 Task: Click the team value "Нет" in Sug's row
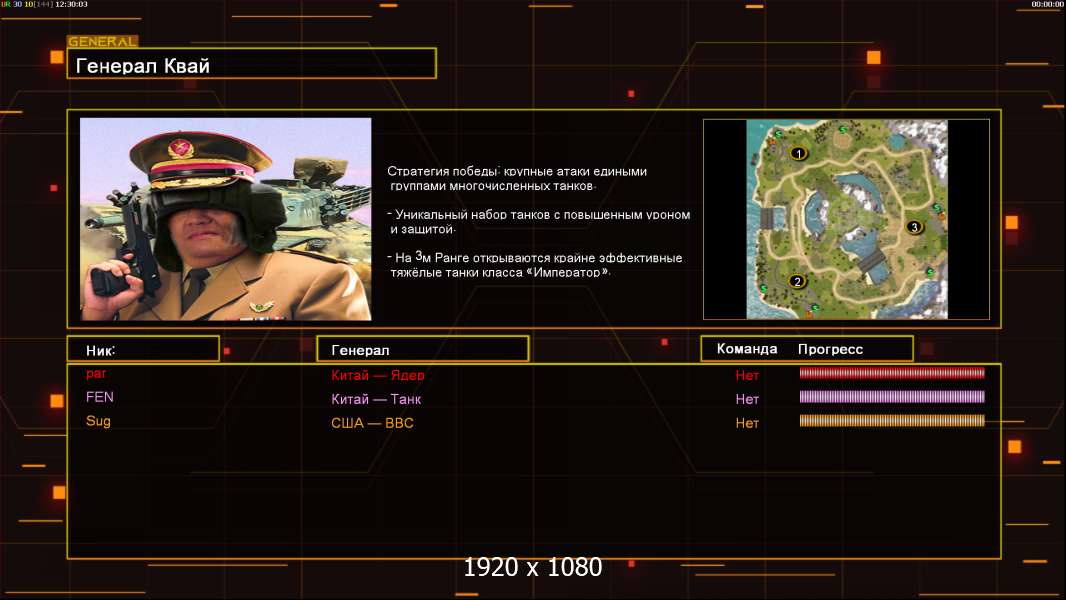coord(746,423)
